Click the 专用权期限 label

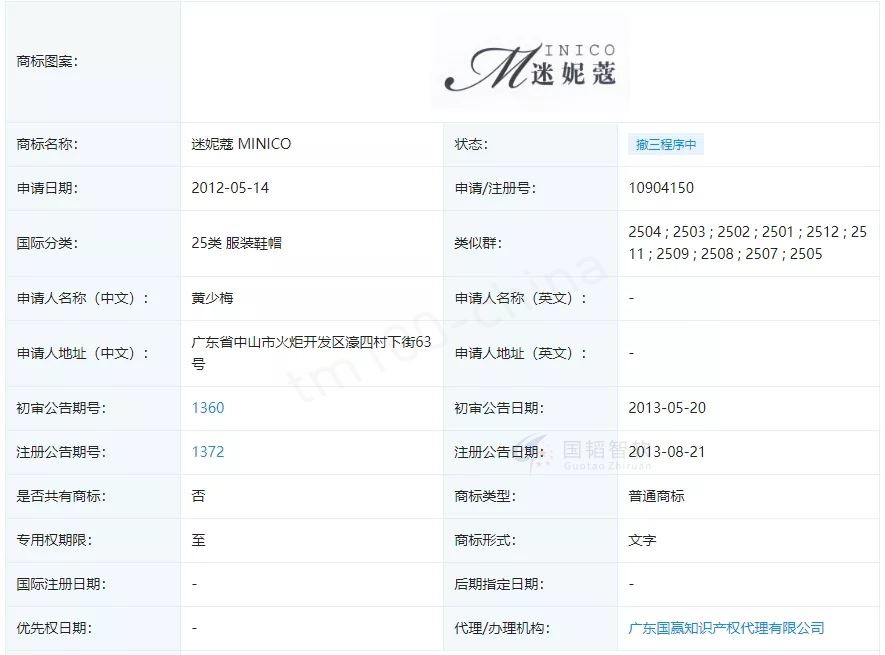point(54,540)
